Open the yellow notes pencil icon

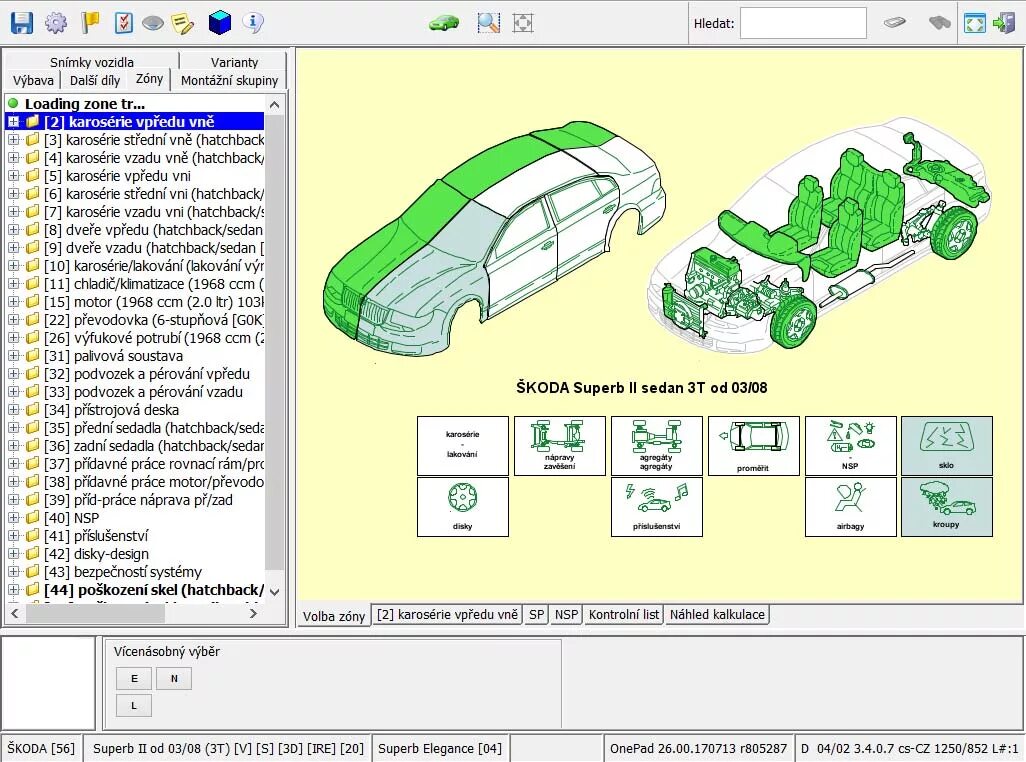tap(182, 24)
